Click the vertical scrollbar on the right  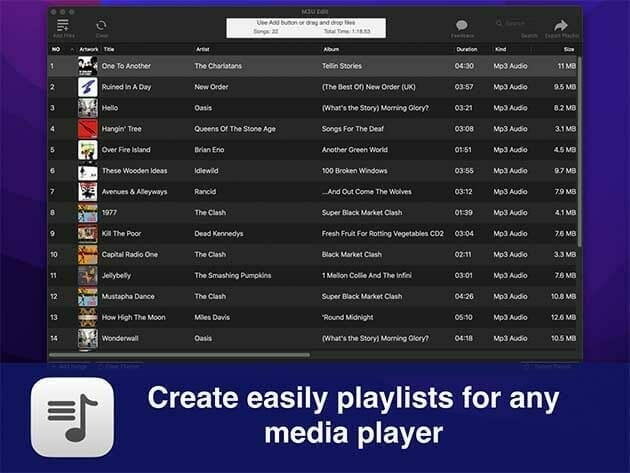(x=579, y=150)
